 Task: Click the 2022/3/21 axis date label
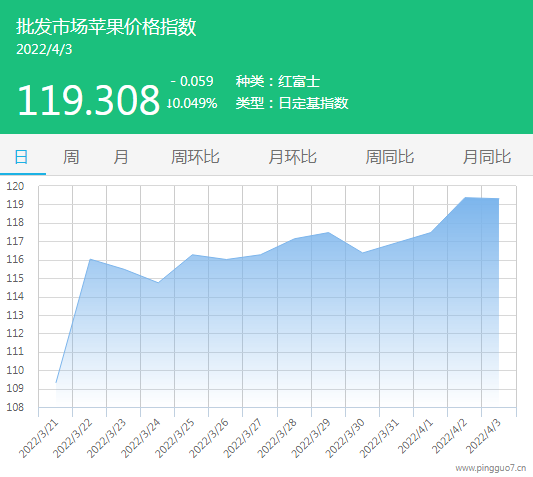(39, 439)
